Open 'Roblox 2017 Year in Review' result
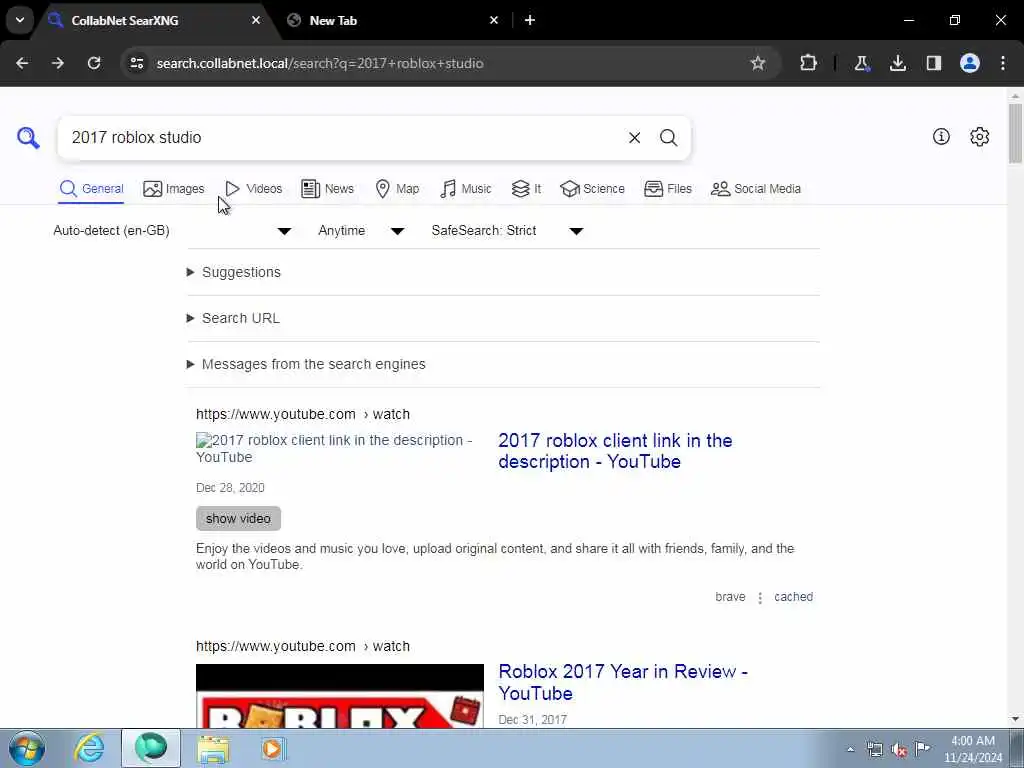The width and height of the screenshot is (1024, 768). click(x=623, y=682)
